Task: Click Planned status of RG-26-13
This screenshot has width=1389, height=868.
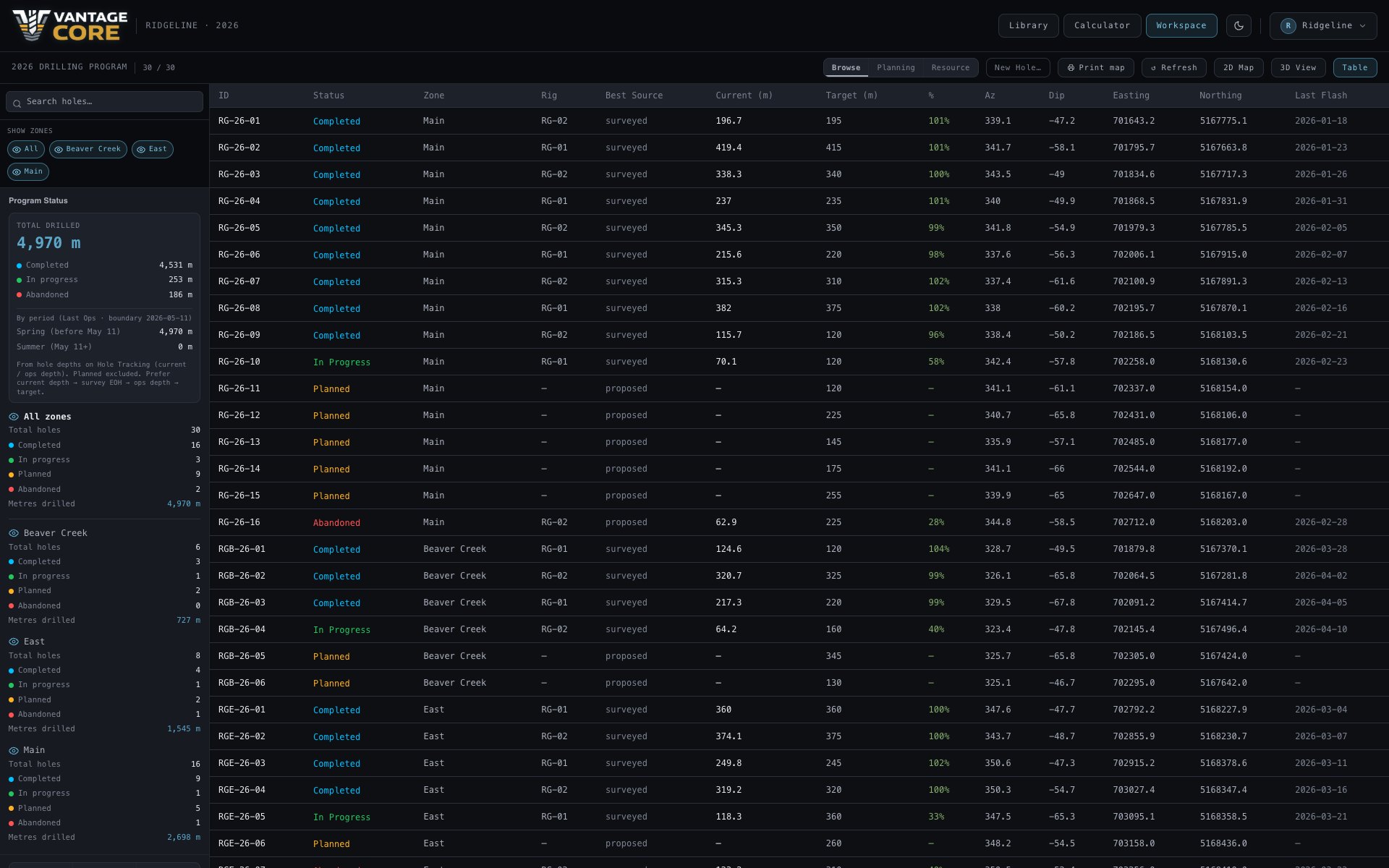Action: pyautogui.click(x=331, y=443)
